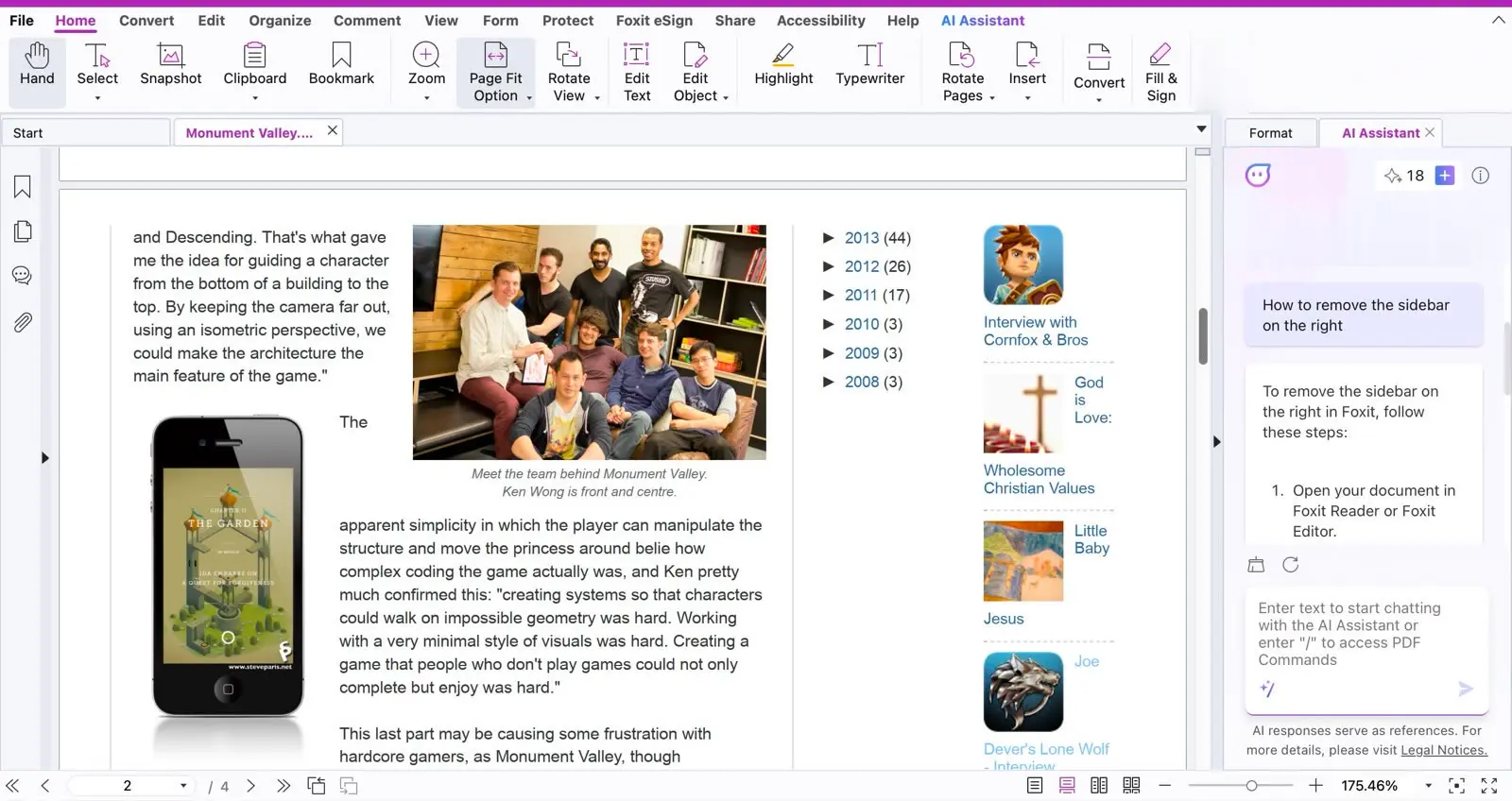Switch to the Format panel tab

pyautogui.click(x=1270, y=133)
